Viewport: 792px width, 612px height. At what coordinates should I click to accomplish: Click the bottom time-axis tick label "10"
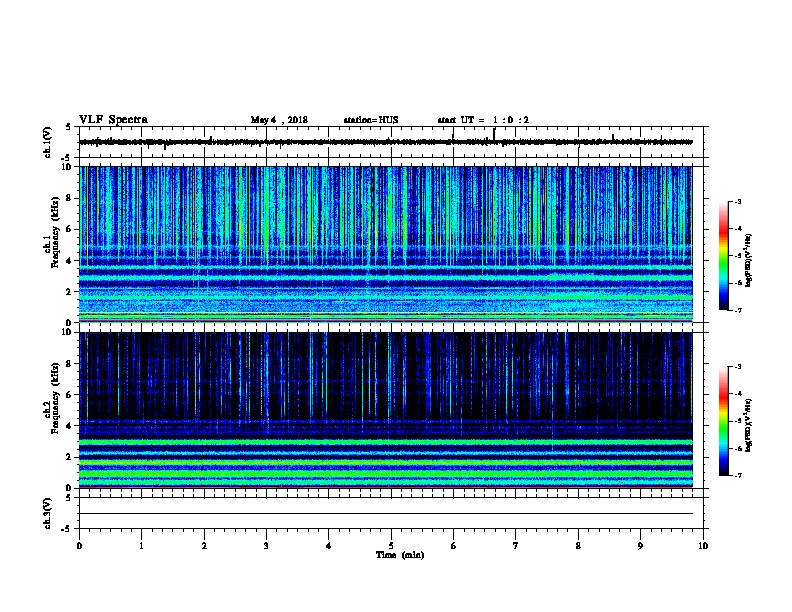click(703, 546)
